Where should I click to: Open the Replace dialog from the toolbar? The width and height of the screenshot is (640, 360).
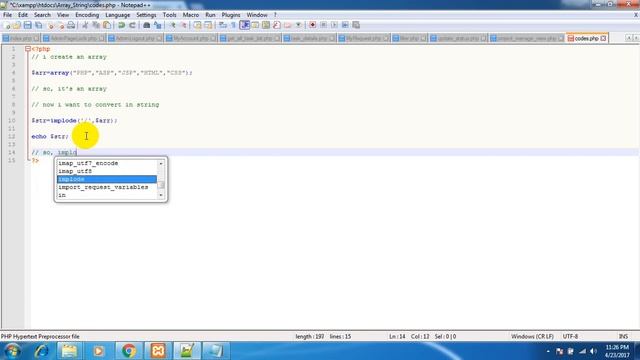[x=158, y=25]
